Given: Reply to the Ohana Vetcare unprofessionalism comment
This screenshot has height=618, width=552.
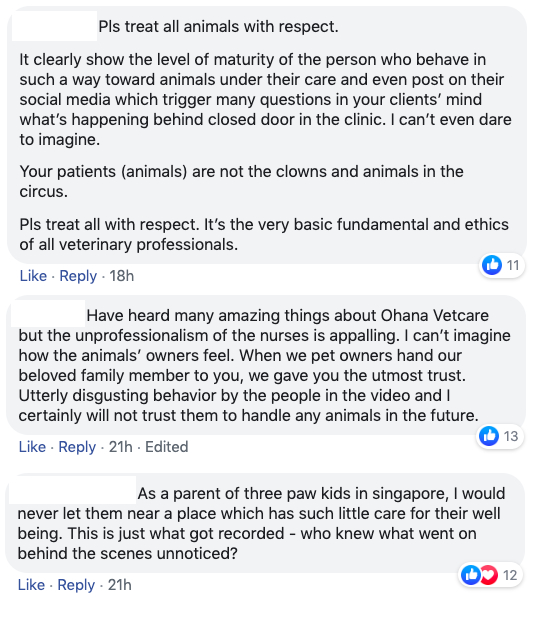Looking at the screenshot, I should (x=77, y=447).
